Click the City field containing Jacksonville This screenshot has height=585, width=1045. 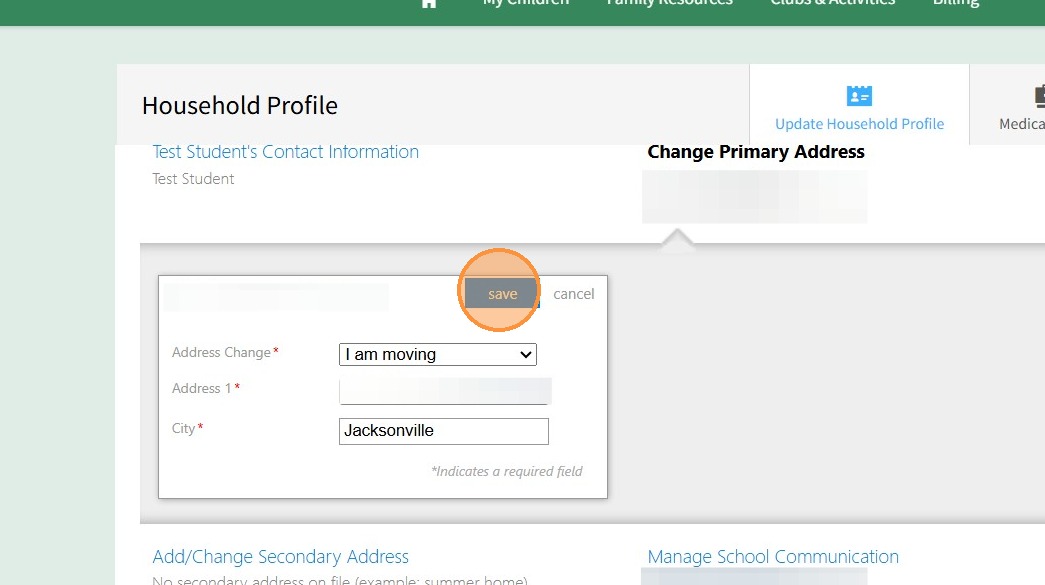coord(444,431)
